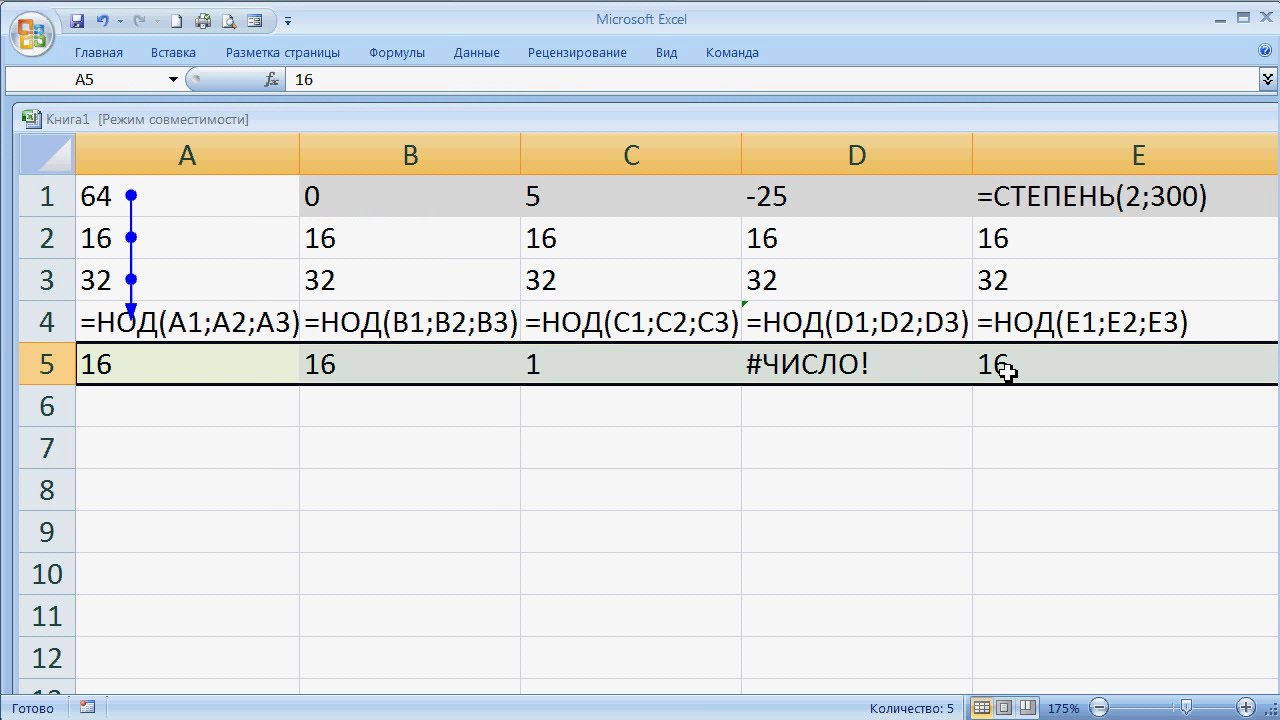Open the Данные ribbon tab
1280x720 pixels.
[476, 52]
